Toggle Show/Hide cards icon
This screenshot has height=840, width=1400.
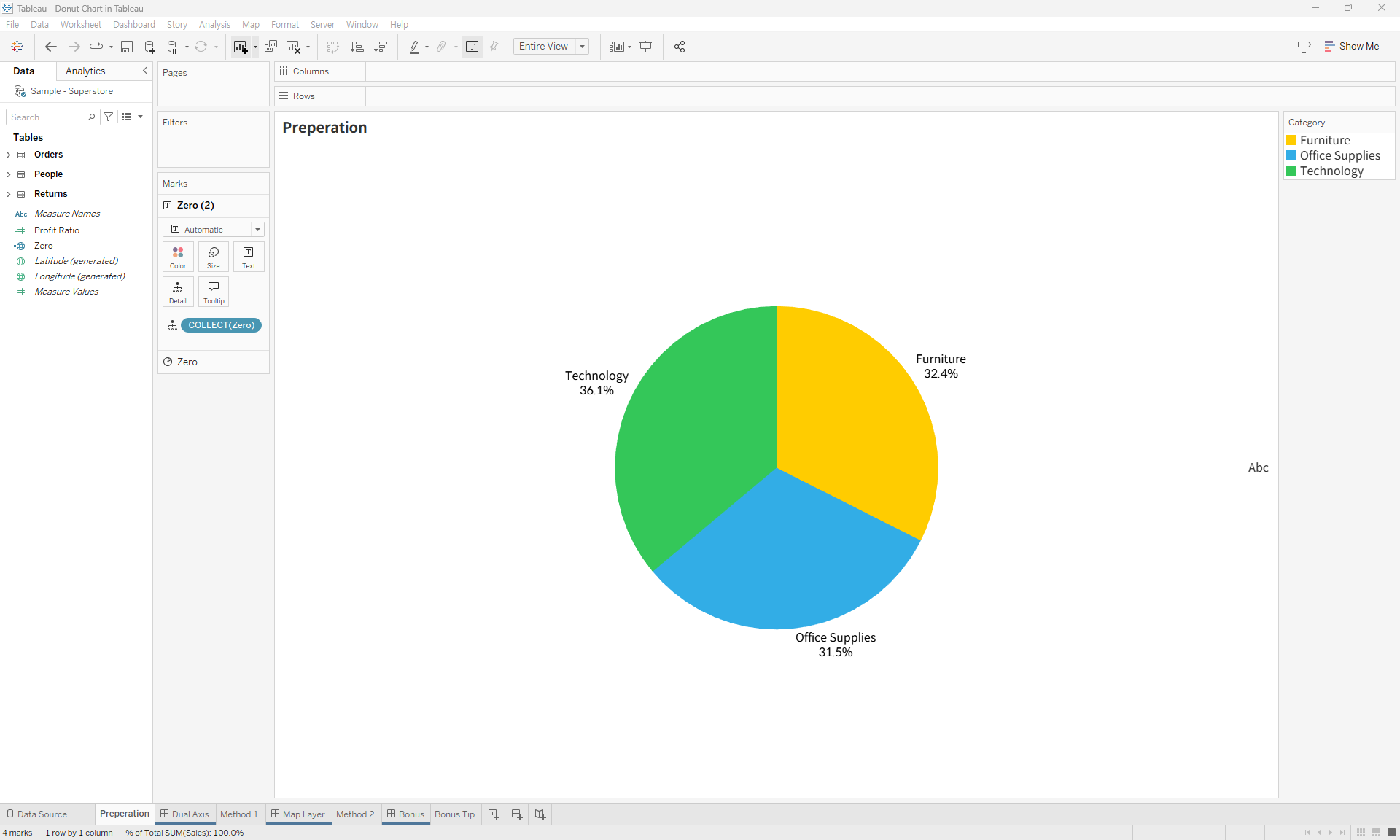[x=617, y=47]
